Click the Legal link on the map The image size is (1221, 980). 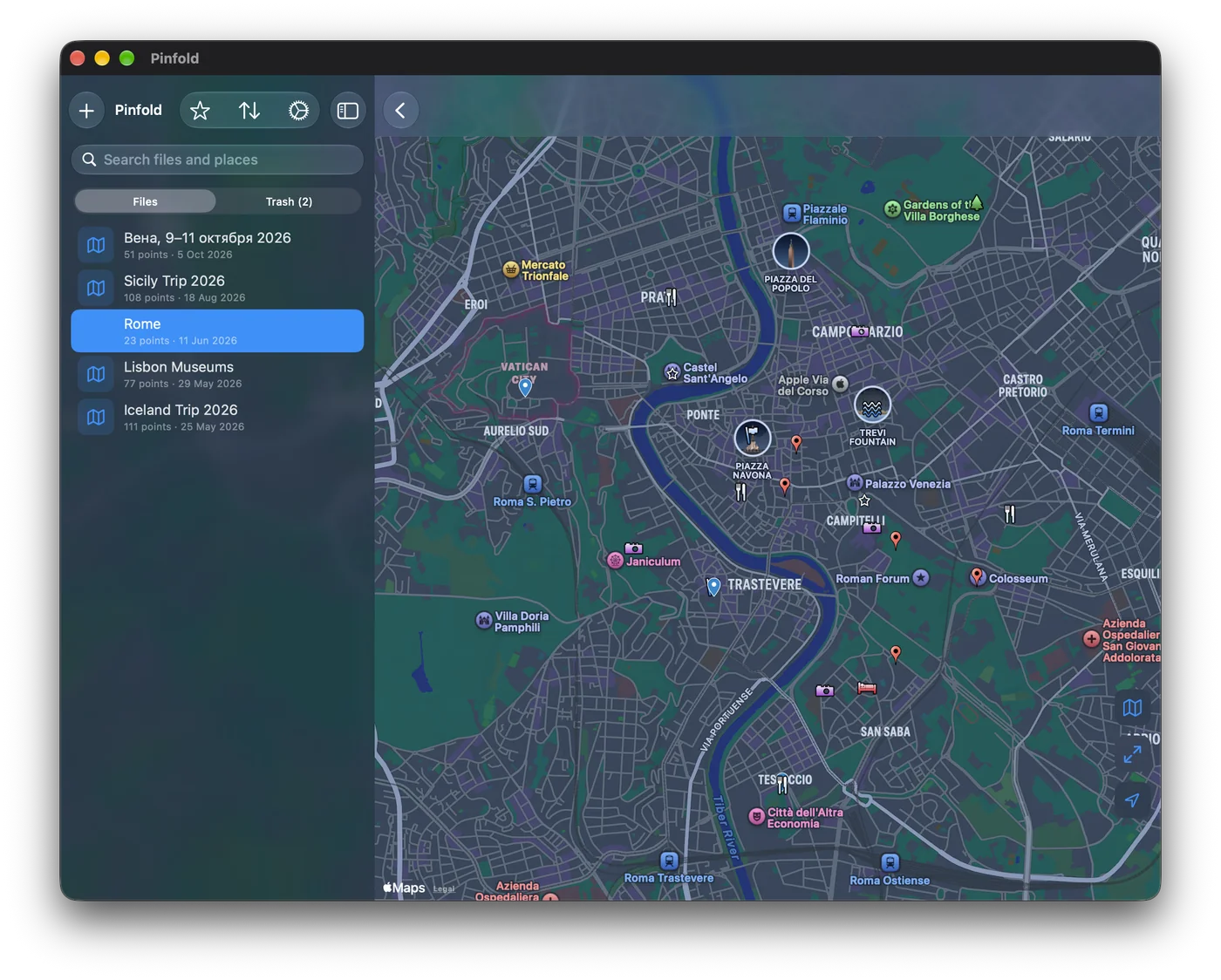coord(444,889)
